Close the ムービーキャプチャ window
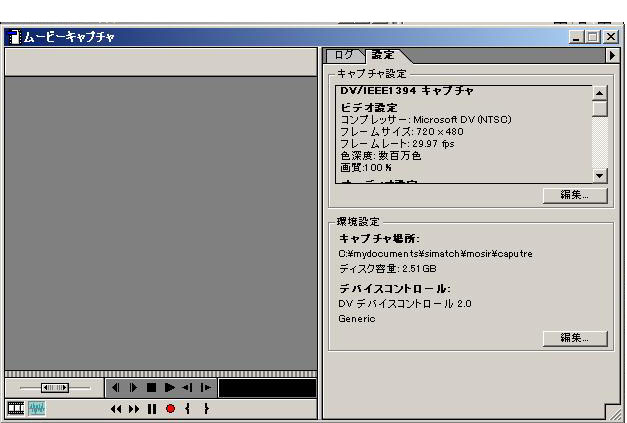627x423 pixels. (611, 37)
